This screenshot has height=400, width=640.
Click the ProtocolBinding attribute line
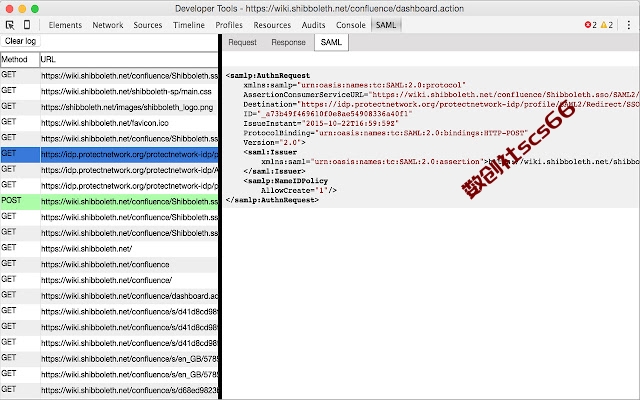pyautogui.click(x=385, y=133)
